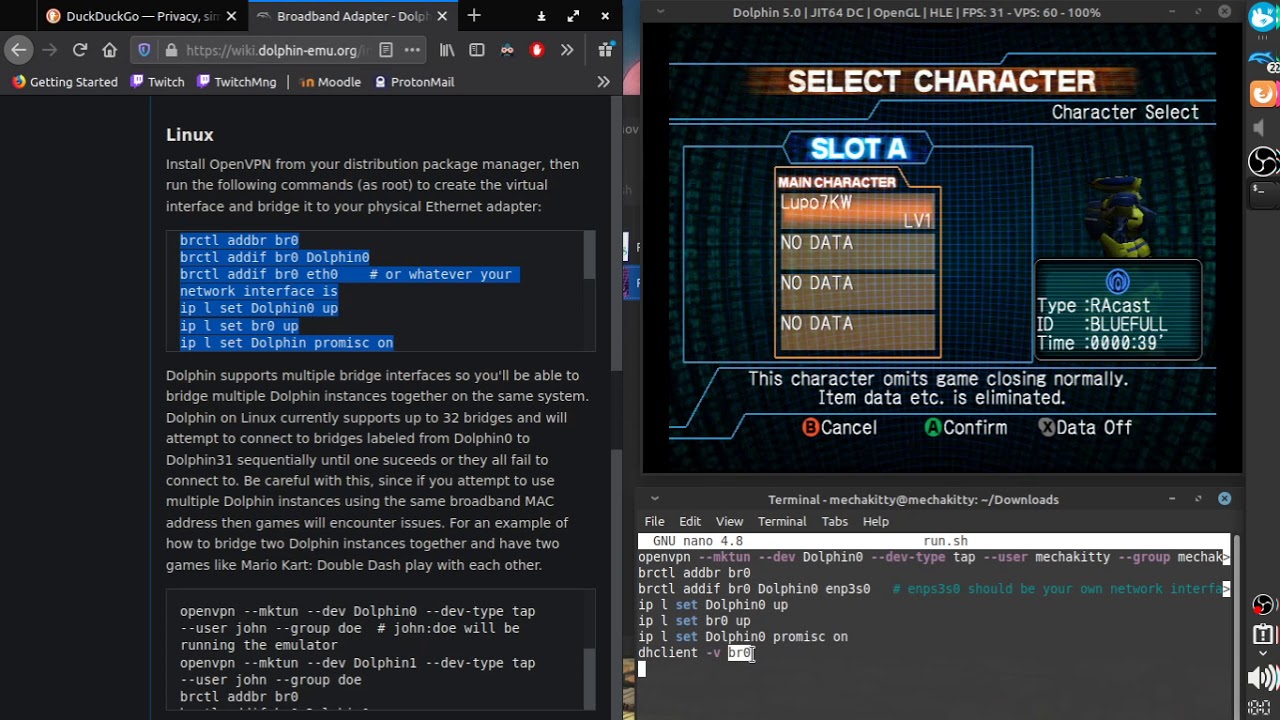The width and height of the screenshot is (1280, 720).
Task: Close the DuckDuckGo tab
Action: tap(231, 16)
